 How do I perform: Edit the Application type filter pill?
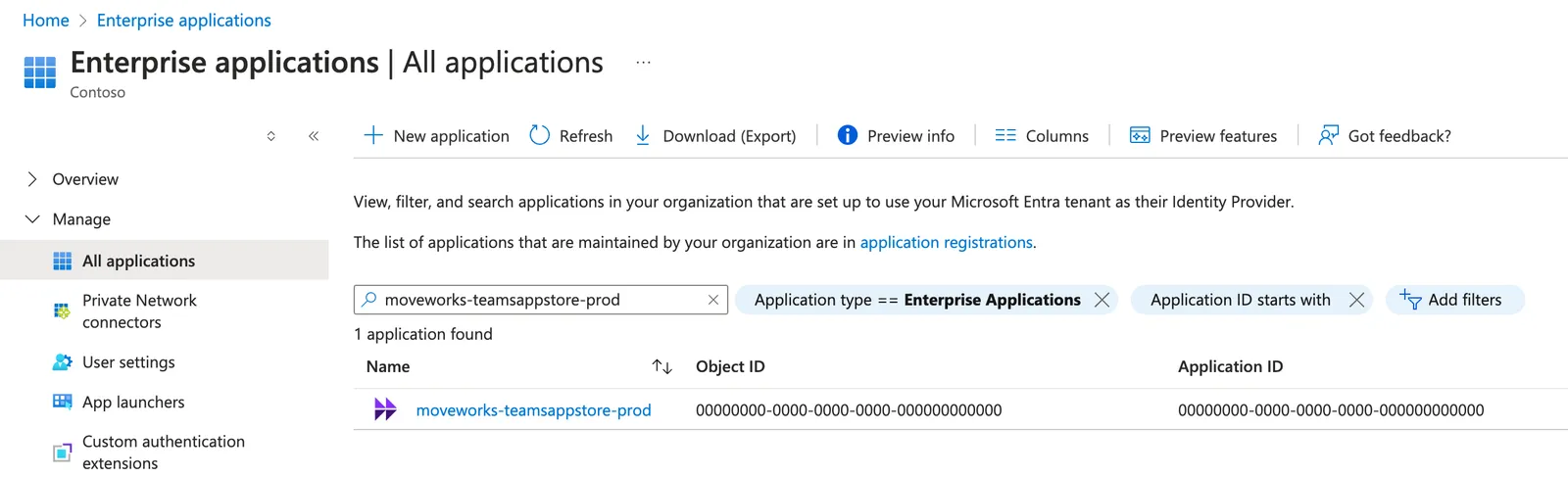point(917,300)
